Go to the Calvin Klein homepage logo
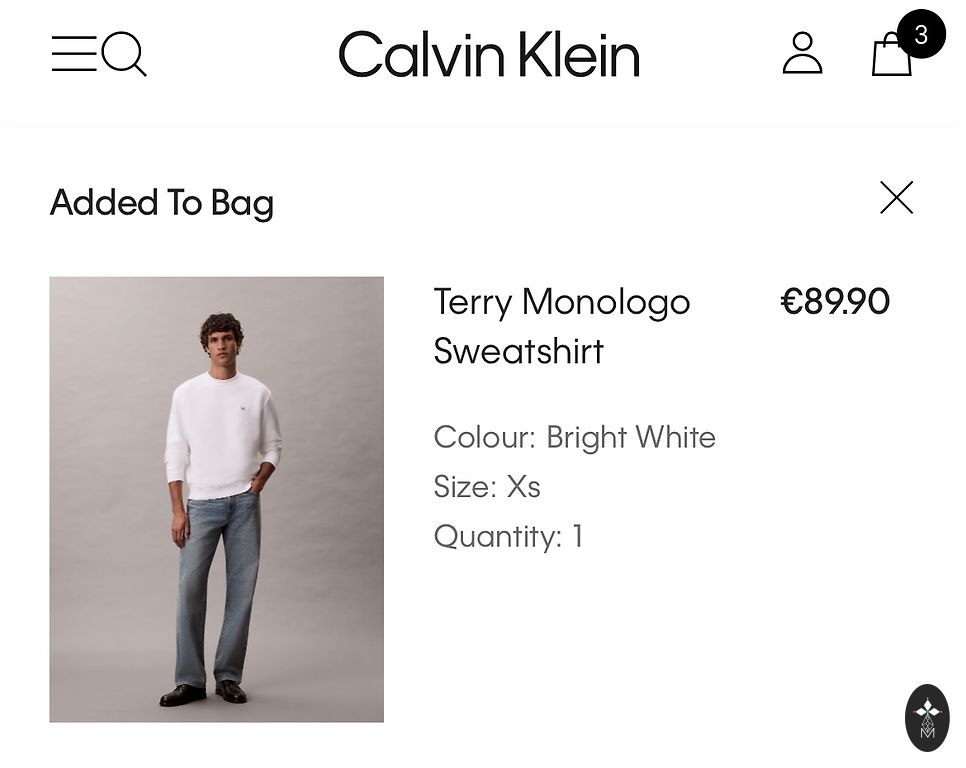The height and width of the screenshot is (768, 966). pyautogui.click(x=489, y=54)
